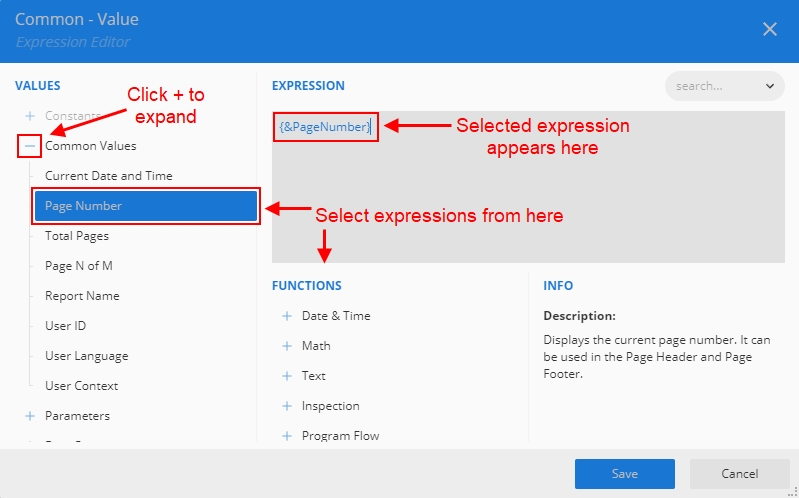Expand the Constants node with plus icon
Screen dimensions: 799x498
click(30, 116)
